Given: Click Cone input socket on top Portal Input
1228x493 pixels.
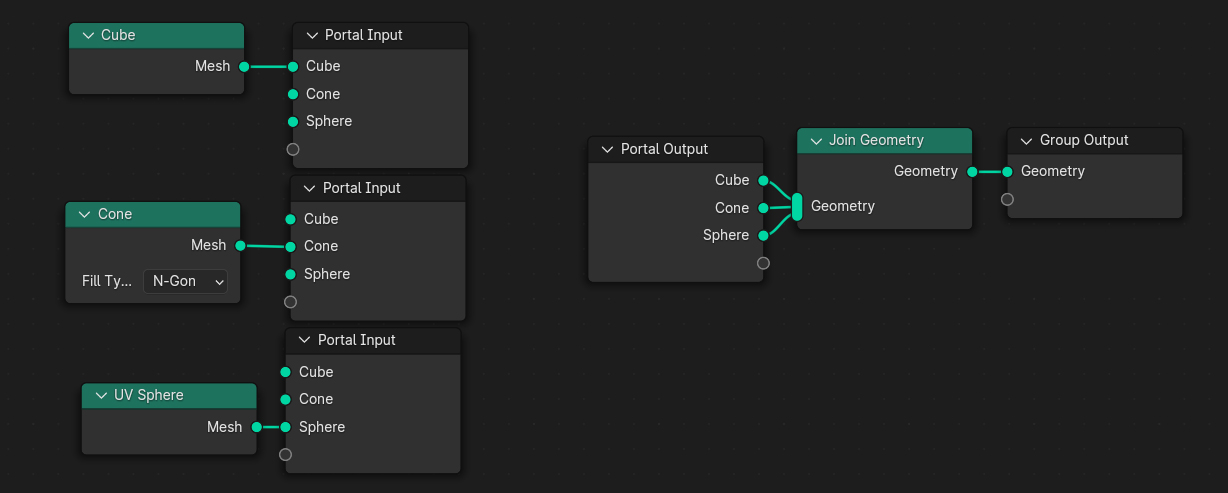Looking at the screenshot, I should tap(293, 94).
